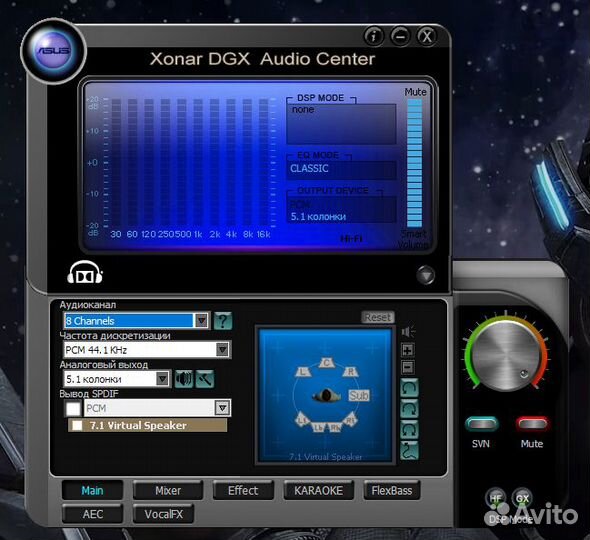Click the speaker test icon beside Analog Out
Screen dimensions: 590x540
coord(184,379)
